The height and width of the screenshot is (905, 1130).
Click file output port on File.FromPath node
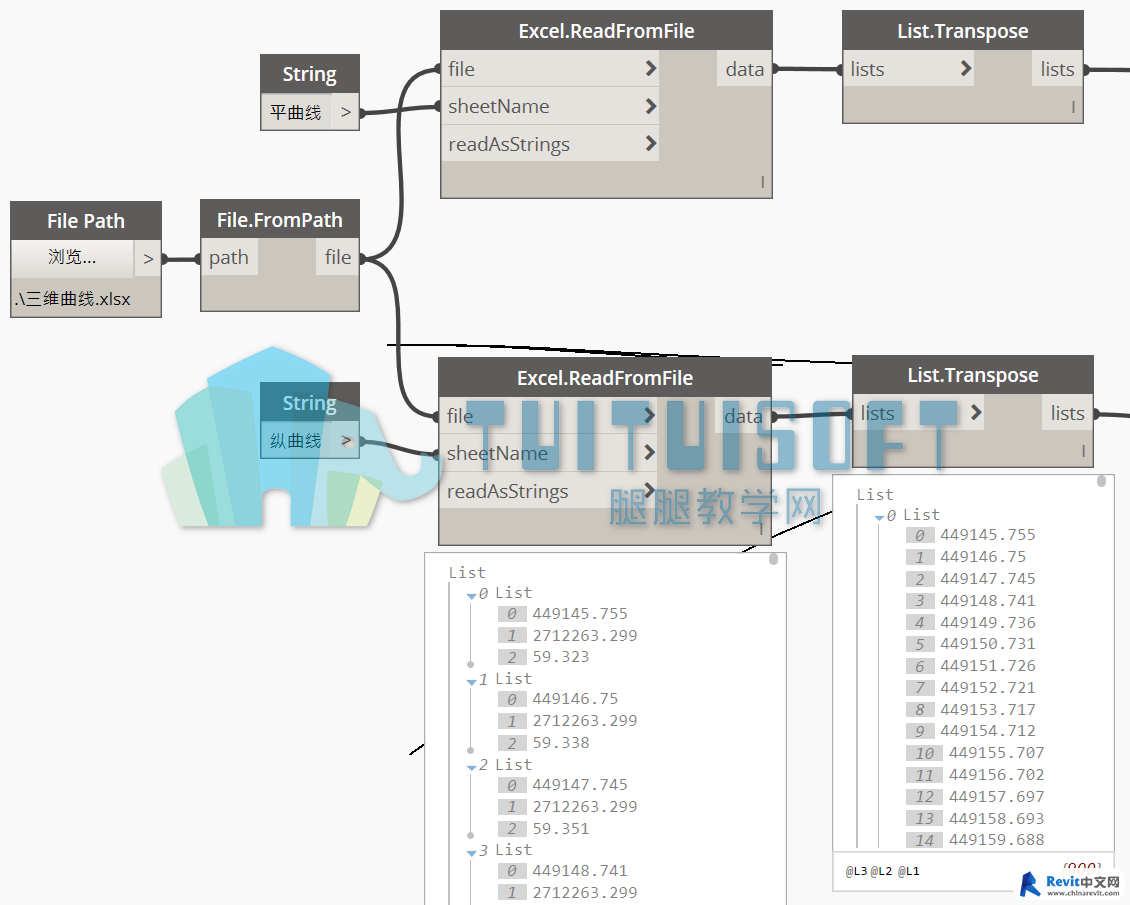coord(338,257)
